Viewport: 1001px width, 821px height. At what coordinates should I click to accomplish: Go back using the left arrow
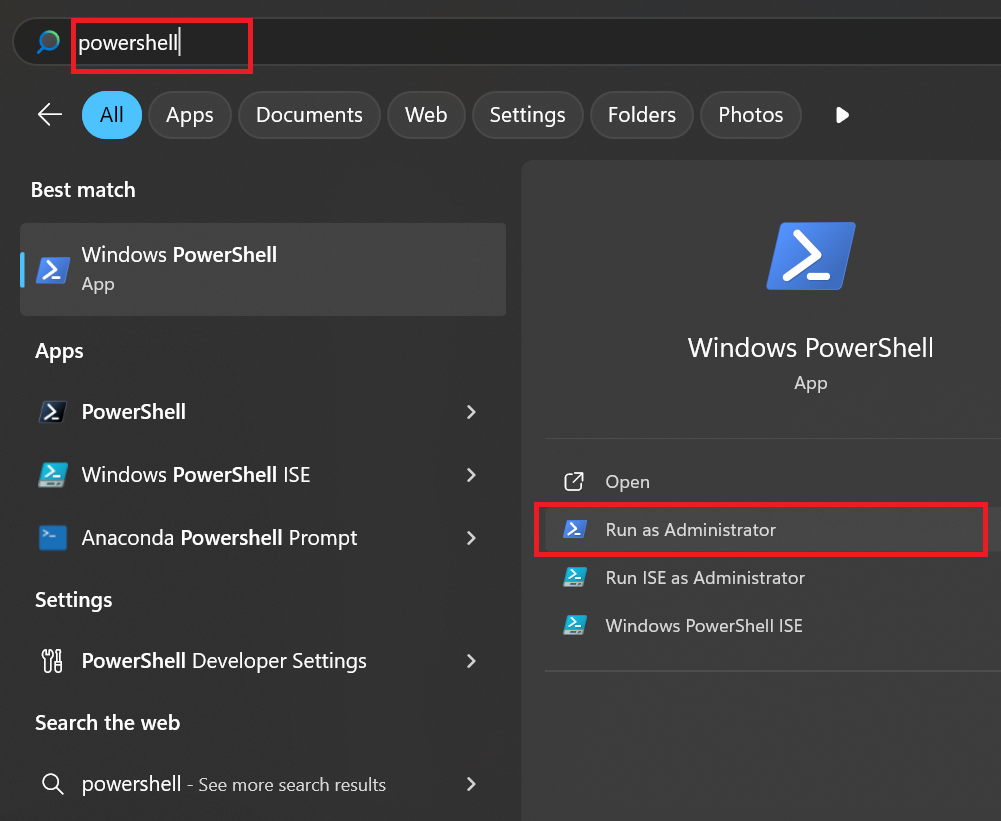pos(50,115)
